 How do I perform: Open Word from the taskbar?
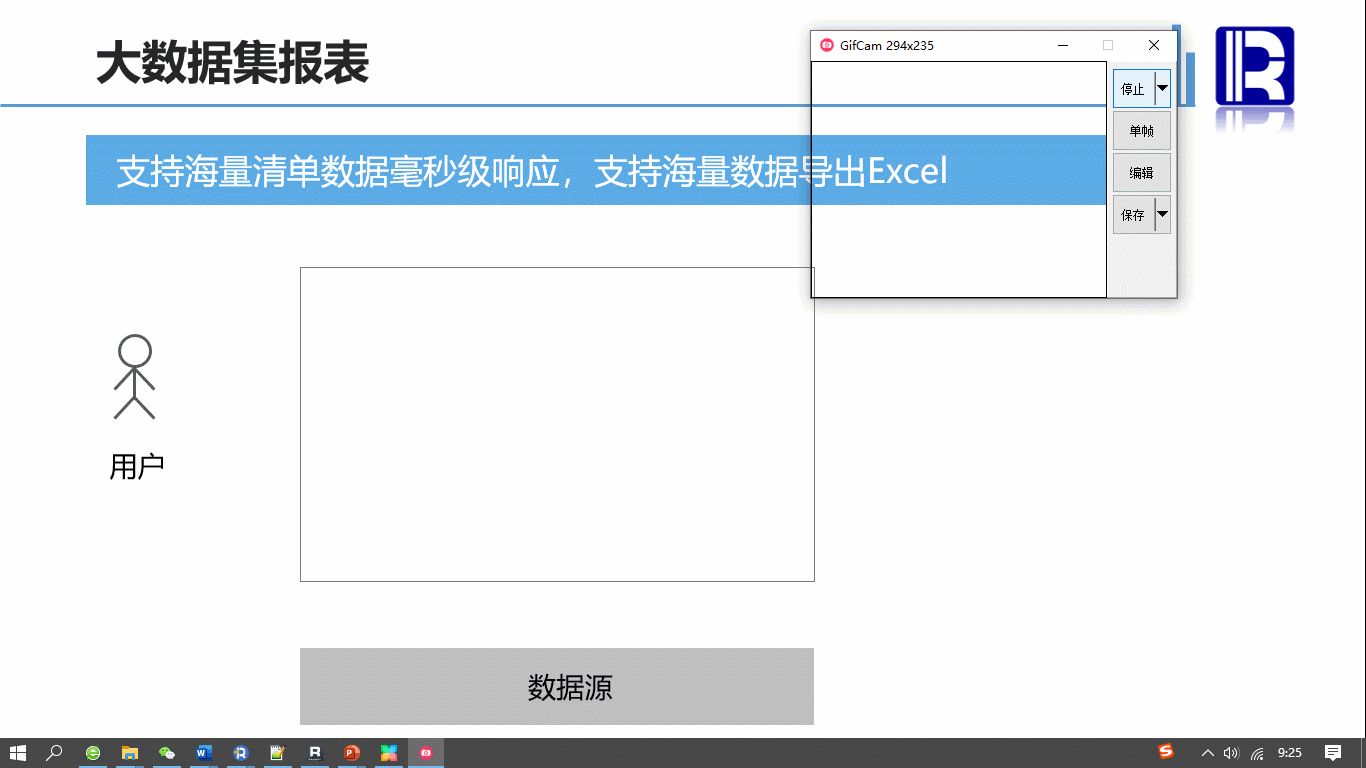tap(204, 753)
